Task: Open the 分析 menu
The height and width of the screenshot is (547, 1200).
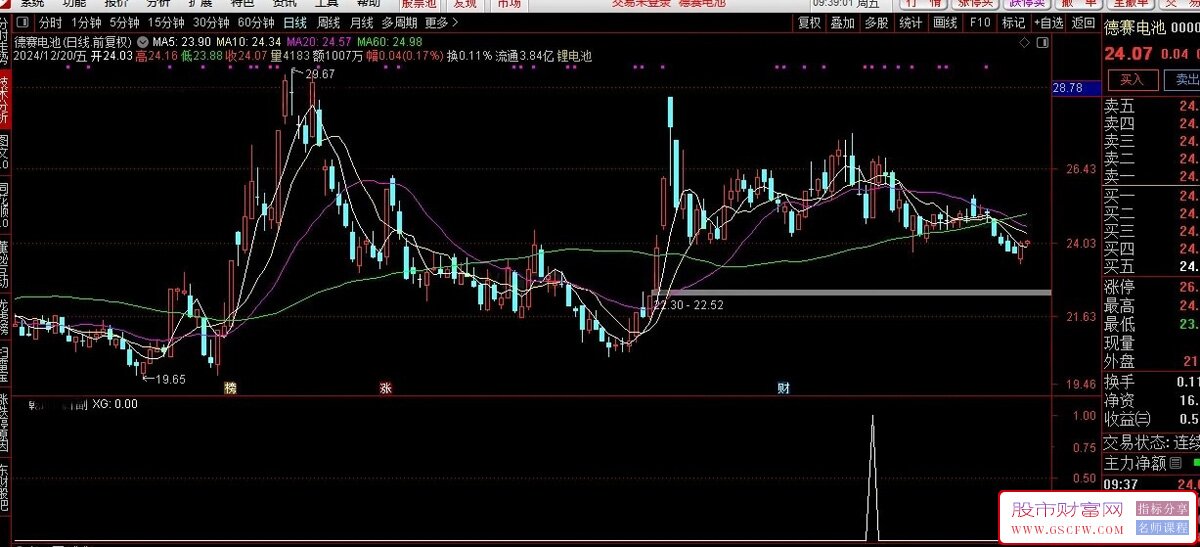Action: tap(158, 4)
